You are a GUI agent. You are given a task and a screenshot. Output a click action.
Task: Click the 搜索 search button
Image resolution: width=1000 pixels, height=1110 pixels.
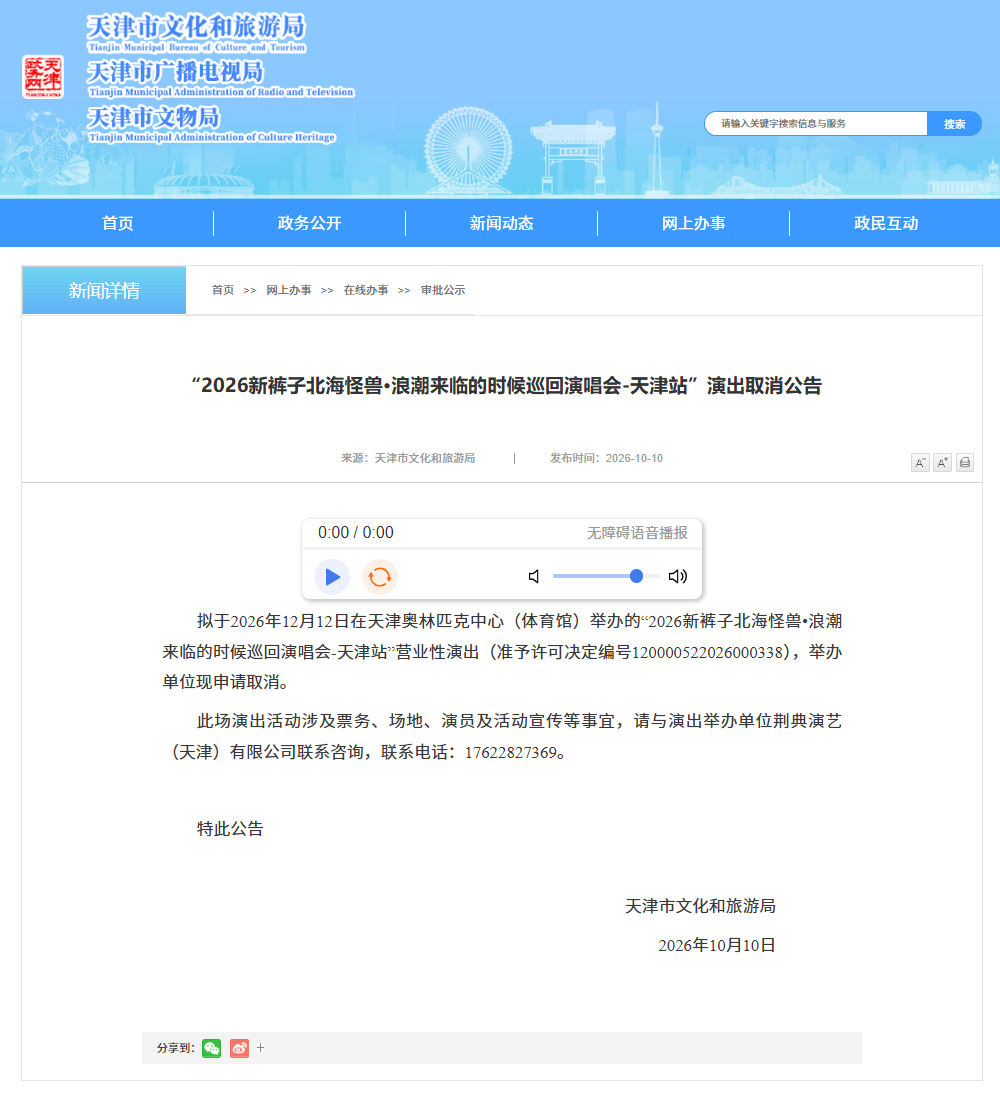point(954,124)
